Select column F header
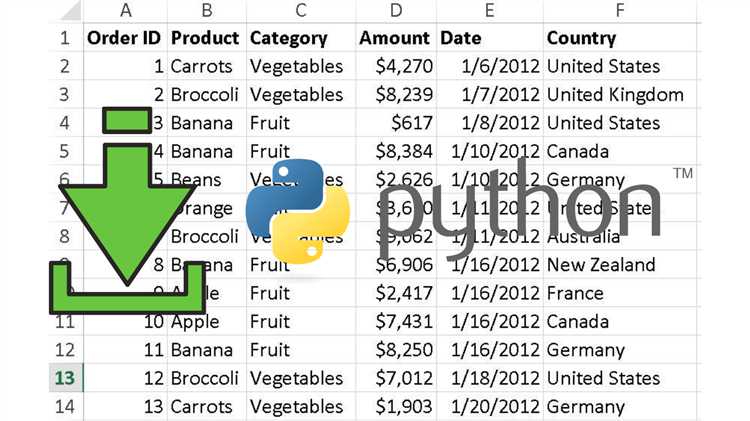 tap(620, 10)
